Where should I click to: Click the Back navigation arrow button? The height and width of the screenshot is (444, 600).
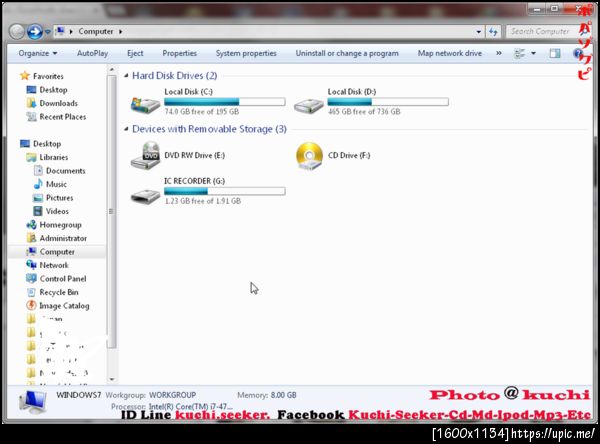tap(17, 32)
